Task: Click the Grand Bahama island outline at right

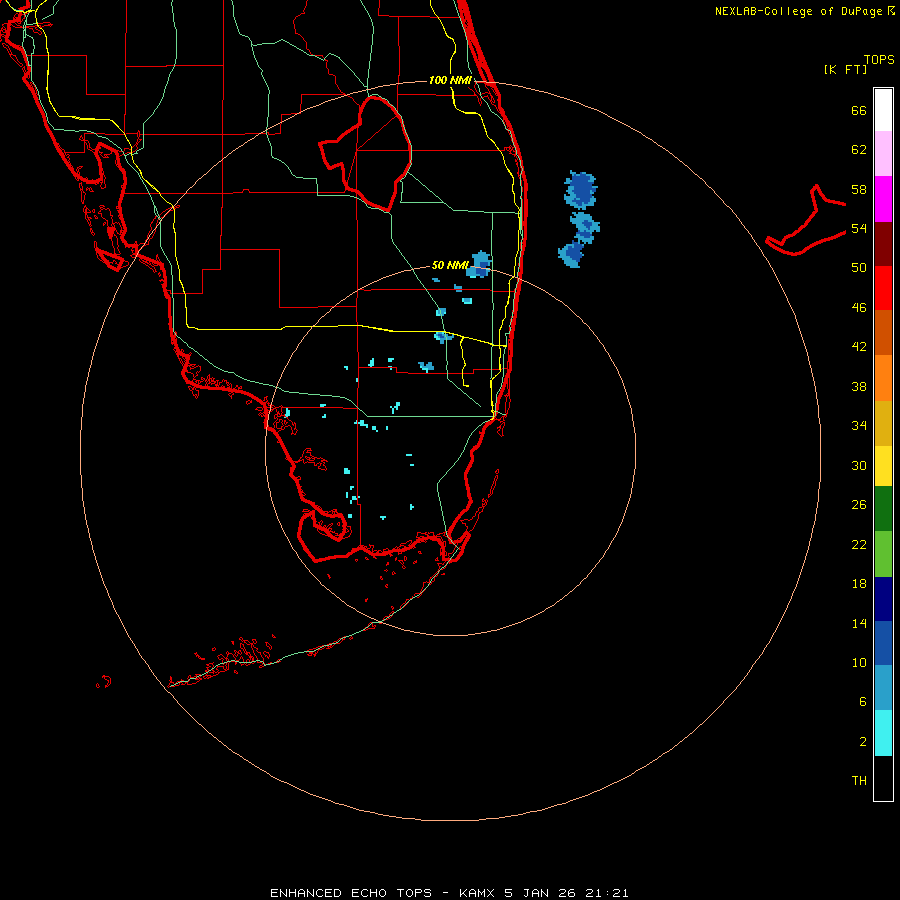Action: coord(806,222)
